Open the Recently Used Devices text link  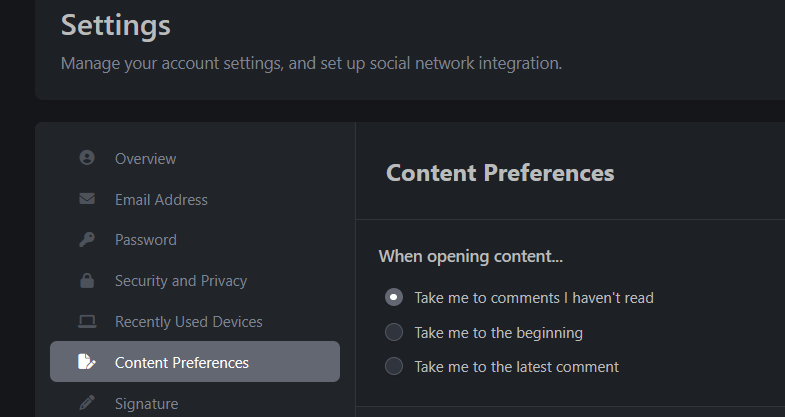(x=188, y=322)
